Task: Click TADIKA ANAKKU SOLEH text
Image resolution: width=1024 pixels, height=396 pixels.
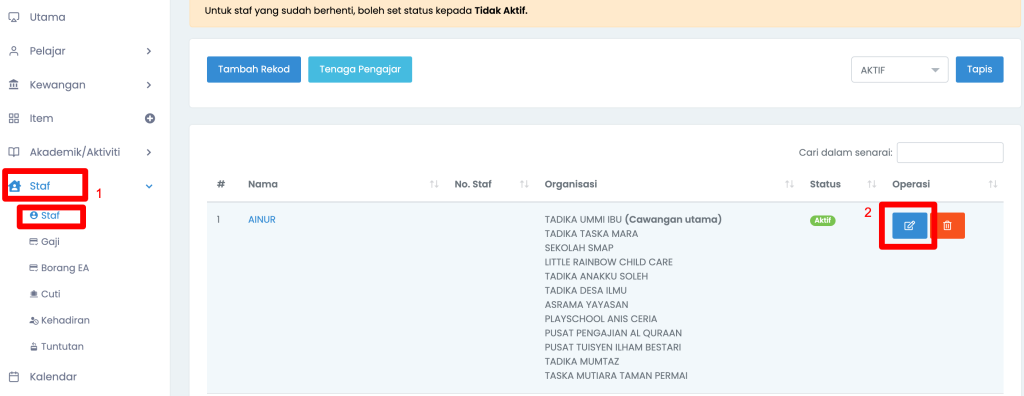Action: (596, 276)
